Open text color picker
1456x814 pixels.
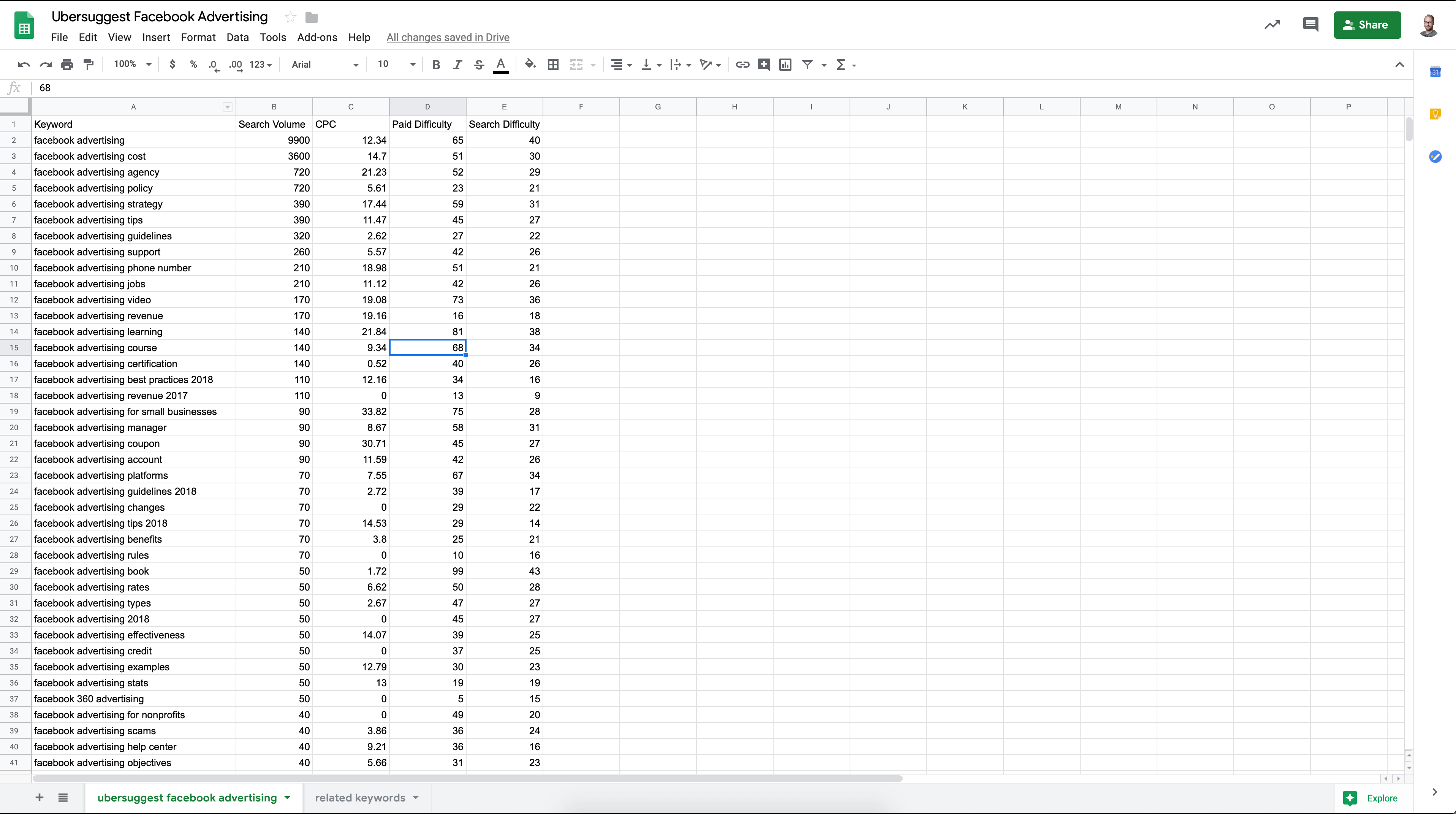pos(501,65)
